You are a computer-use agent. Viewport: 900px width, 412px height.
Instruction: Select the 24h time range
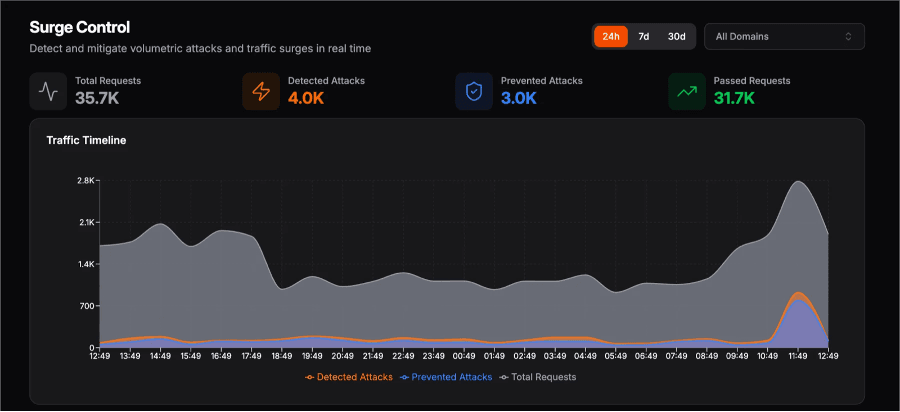point(611,37)
